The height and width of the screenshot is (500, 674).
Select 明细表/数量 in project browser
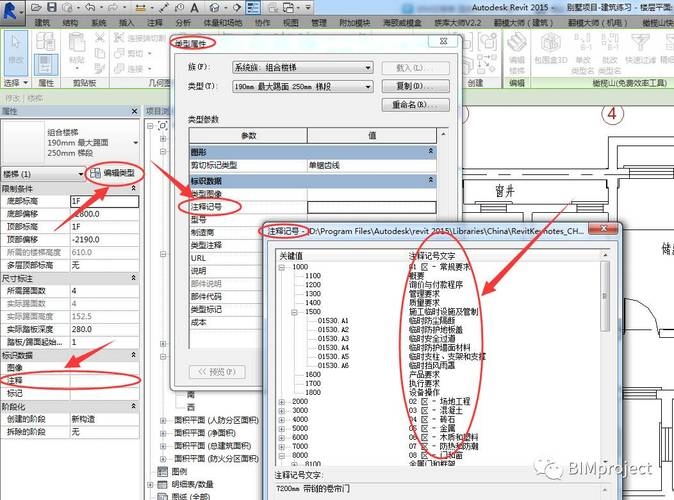click(x=192, y=485)
